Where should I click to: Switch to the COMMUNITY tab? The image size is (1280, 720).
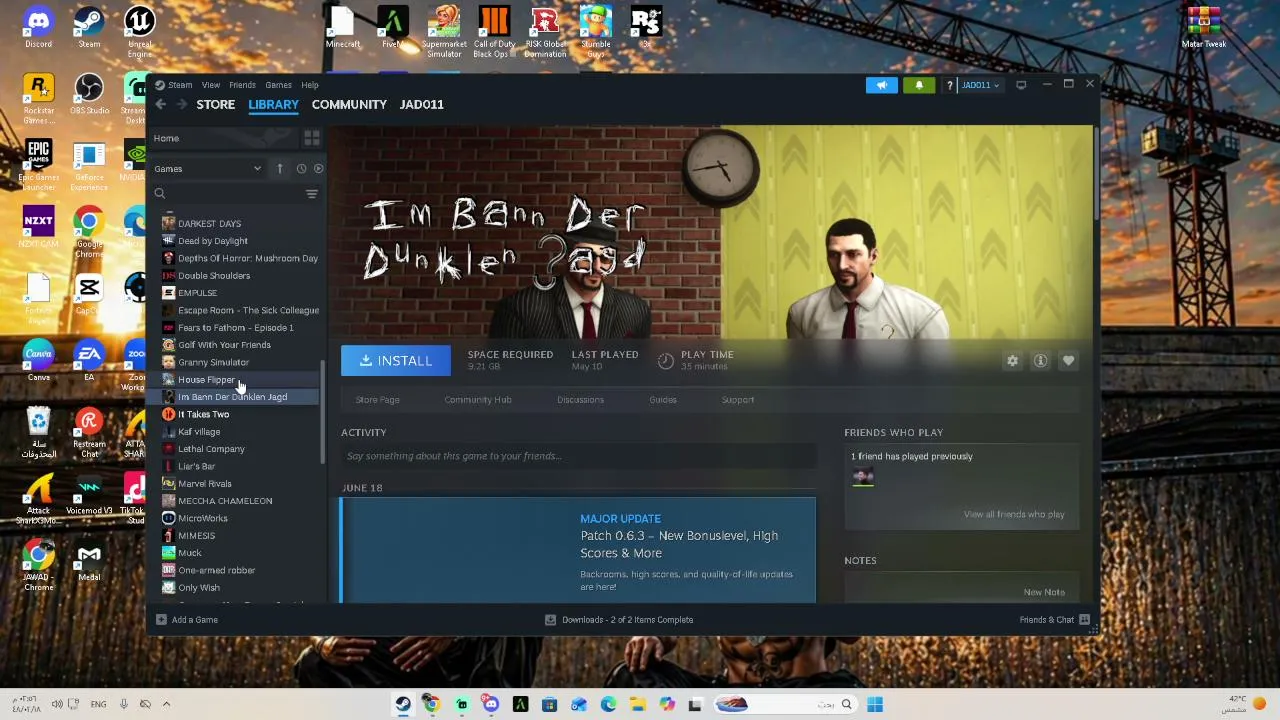[x=349, y=104]
